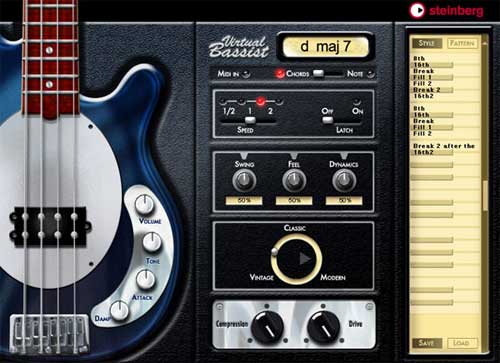Click the Feel 50% value field

[294, 200]
